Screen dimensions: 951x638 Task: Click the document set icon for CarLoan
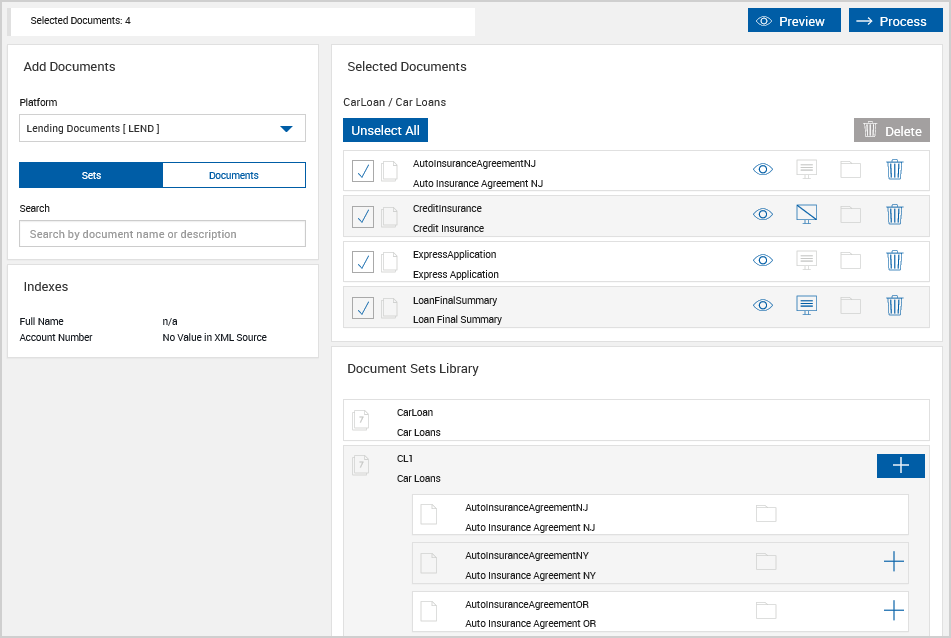tap(361, 420)
